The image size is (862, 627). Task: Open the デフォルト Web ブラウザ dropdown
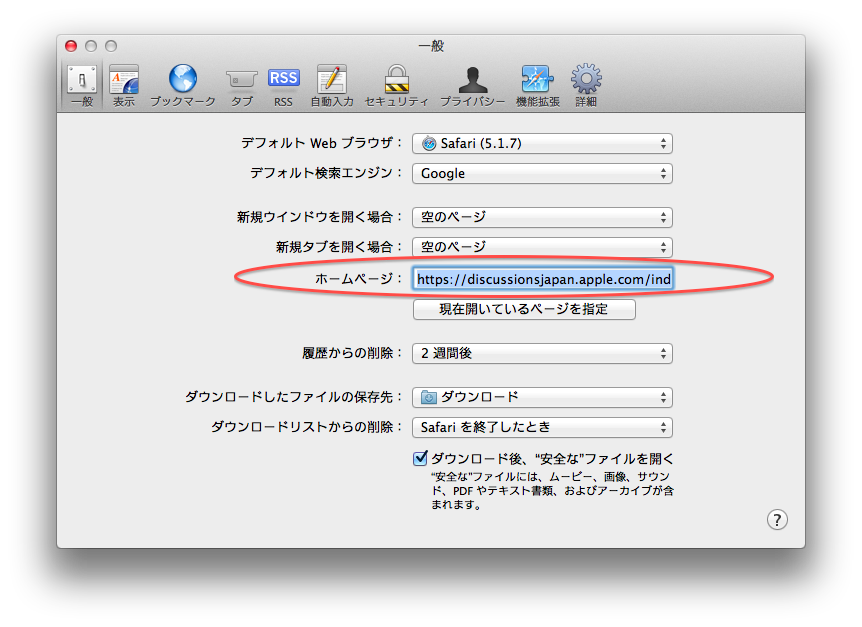point(542,143)
